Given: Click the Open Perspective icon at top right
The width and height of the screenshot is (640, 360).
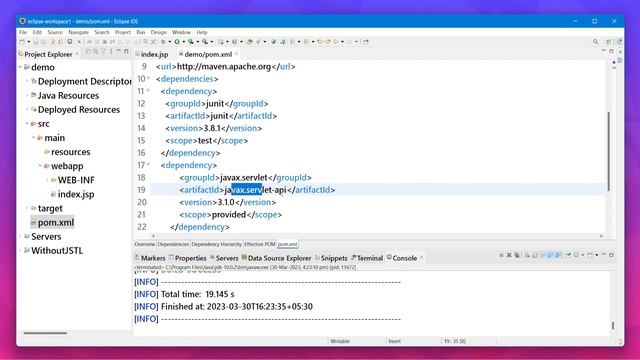Looking at the screenshot, I should click(608, 42).
